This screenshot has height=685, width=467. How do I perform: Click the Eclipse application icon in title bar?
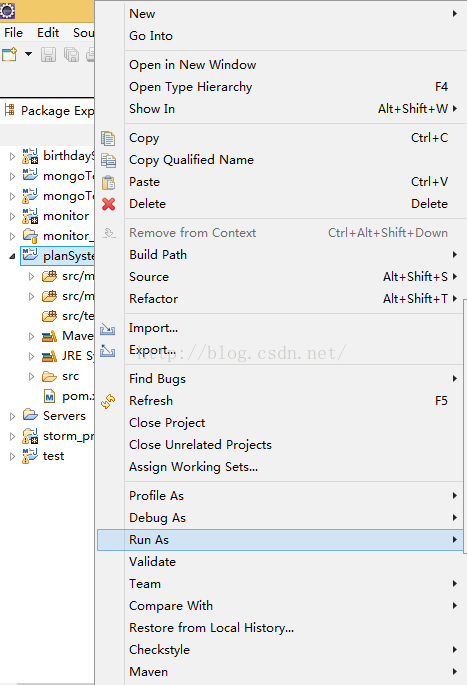click(x=7, y=10)
